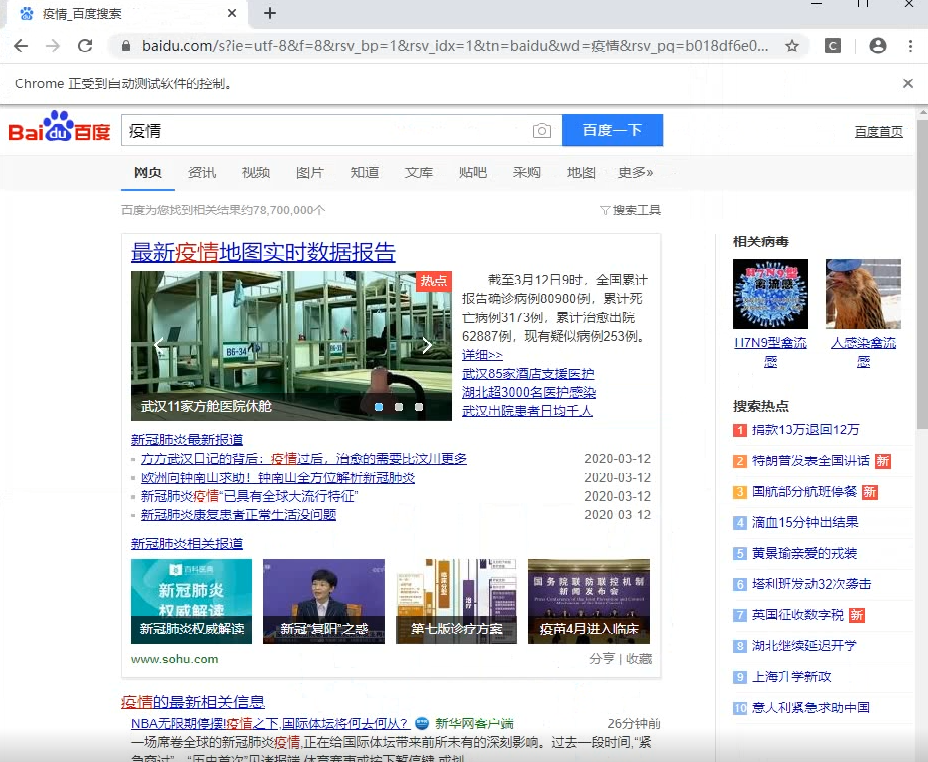Screen dimensions: 928x762
Task: Switch to the 文库 tab
Action: pos(418,173)
